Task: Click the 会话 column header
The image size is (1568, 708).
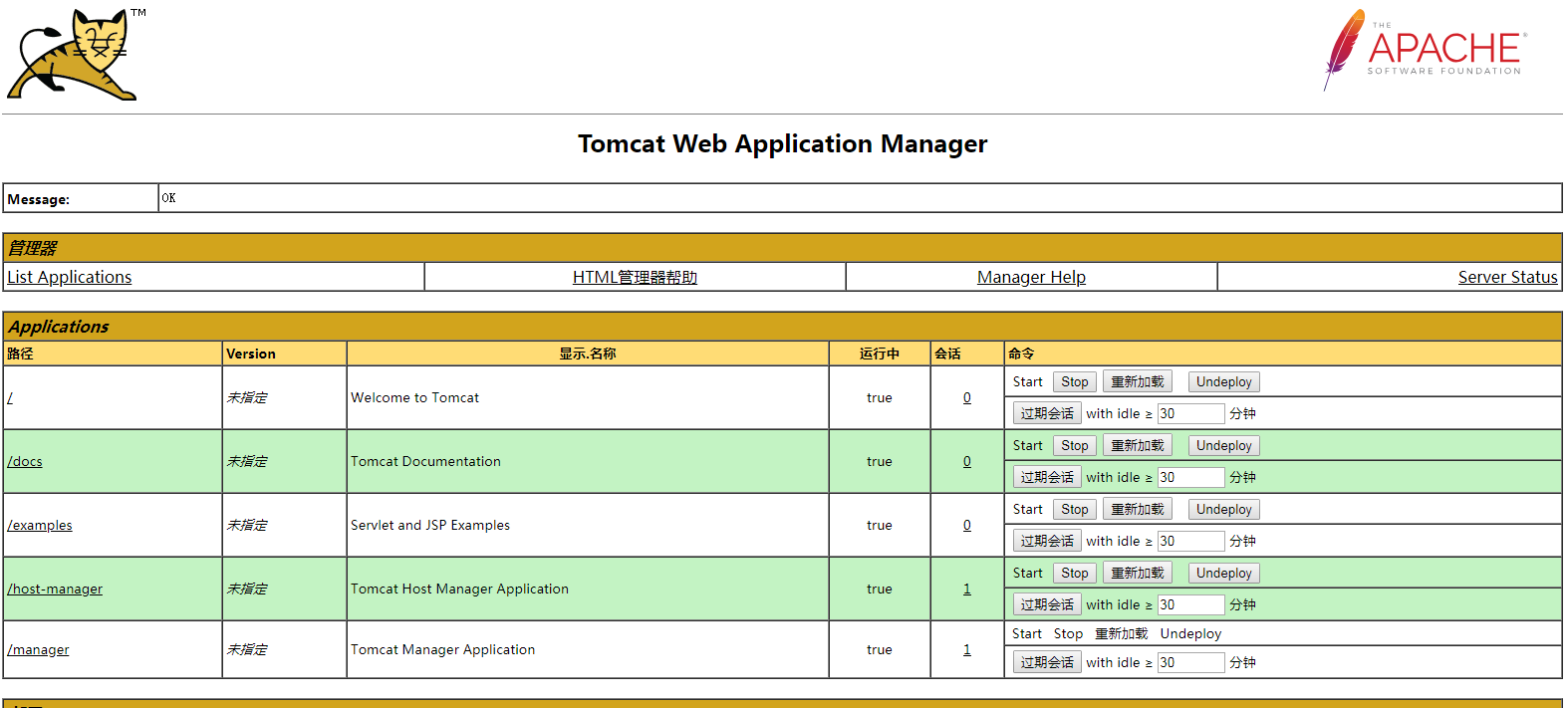Action: click(947, 354)
